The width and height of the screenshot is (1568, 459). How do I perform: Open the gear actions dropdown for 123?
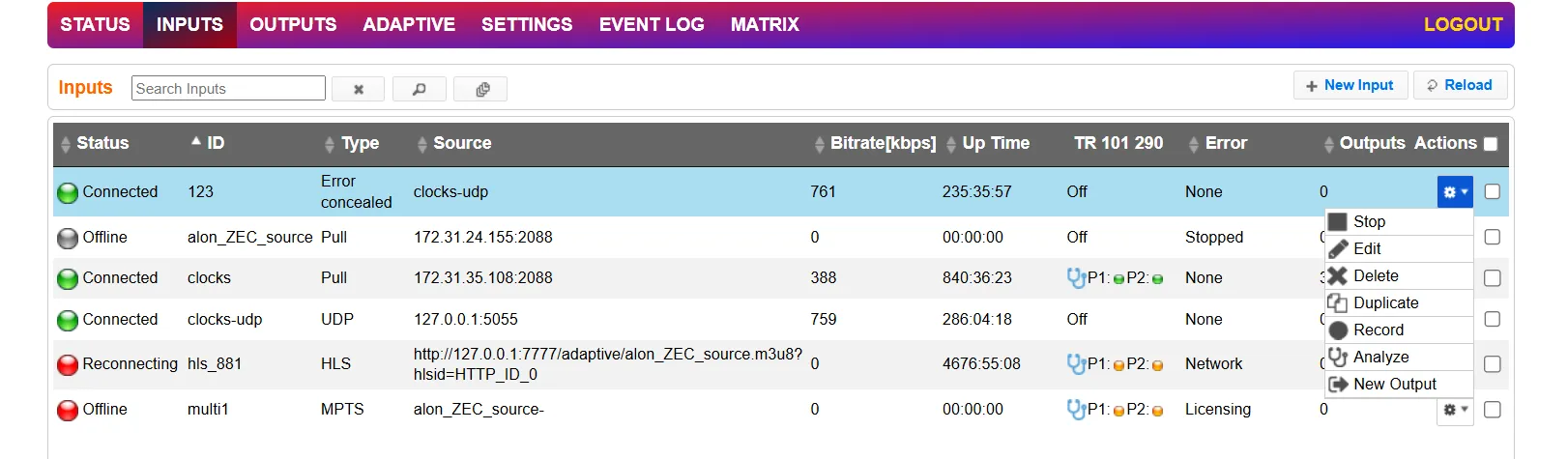pyautogui.click(x=1455, y=191)
